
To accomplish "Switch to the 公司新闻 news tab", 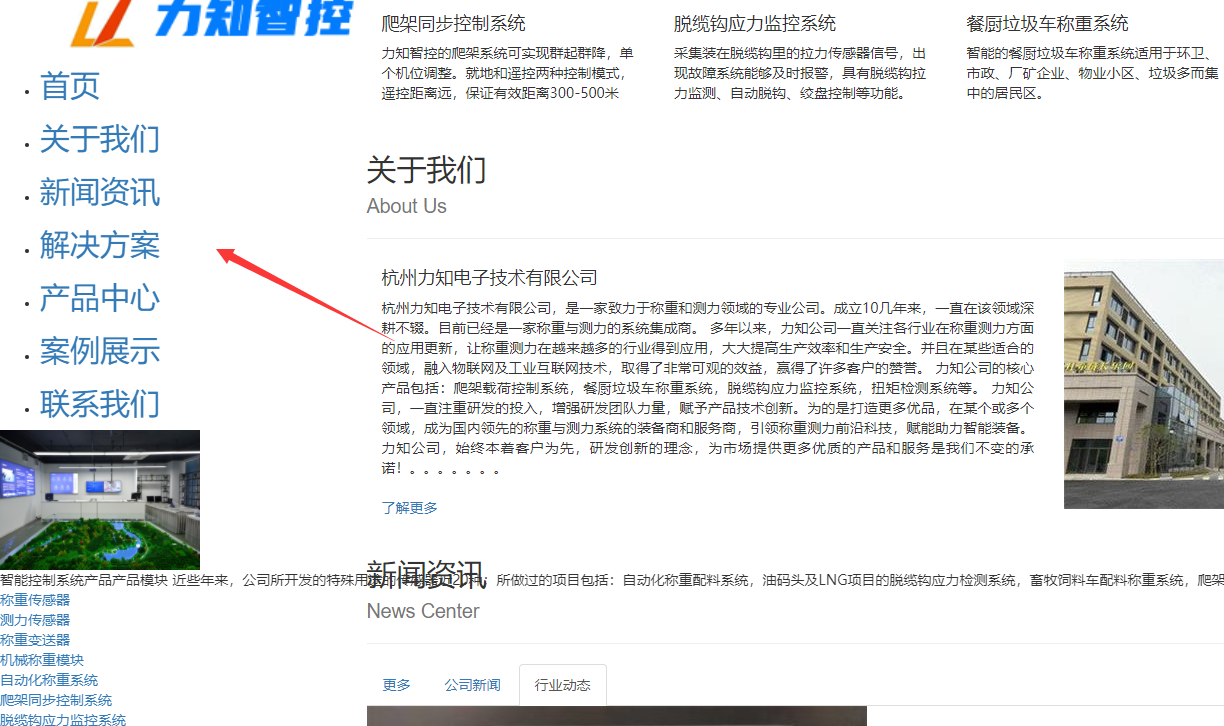I will coord(472,685).
